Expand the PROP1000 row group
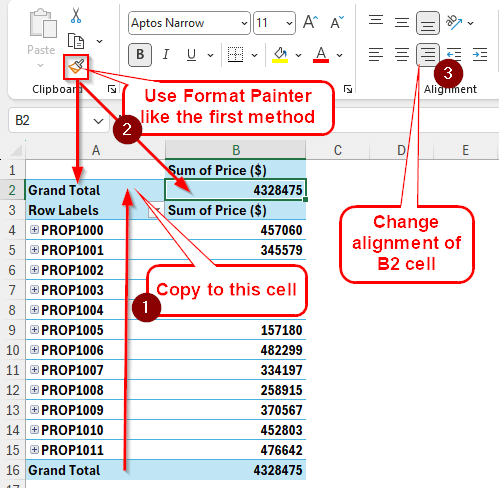The width and height of the screenshot is (499, 488). [x=34, y=230]
